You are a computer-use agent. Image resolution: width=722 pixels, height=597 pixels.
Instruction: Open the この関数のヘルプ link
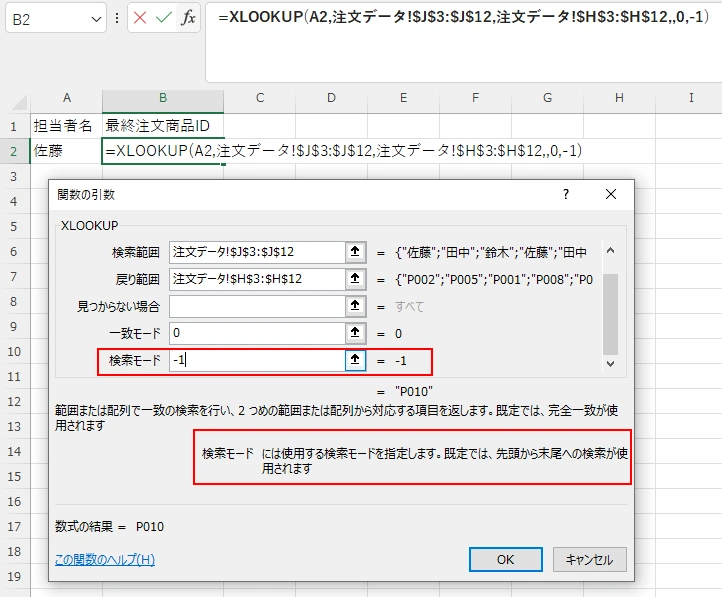tap(105, 560)
